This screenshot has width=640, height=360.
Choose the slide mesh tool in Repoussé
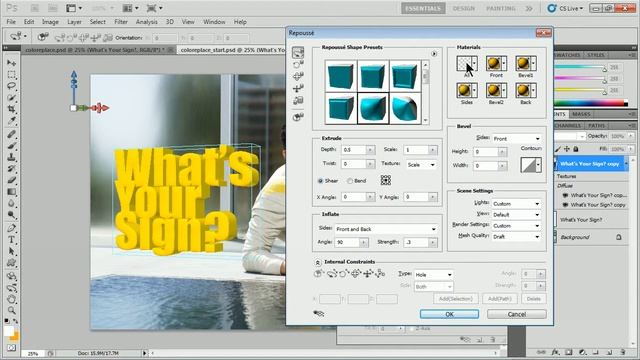(298, 88)
